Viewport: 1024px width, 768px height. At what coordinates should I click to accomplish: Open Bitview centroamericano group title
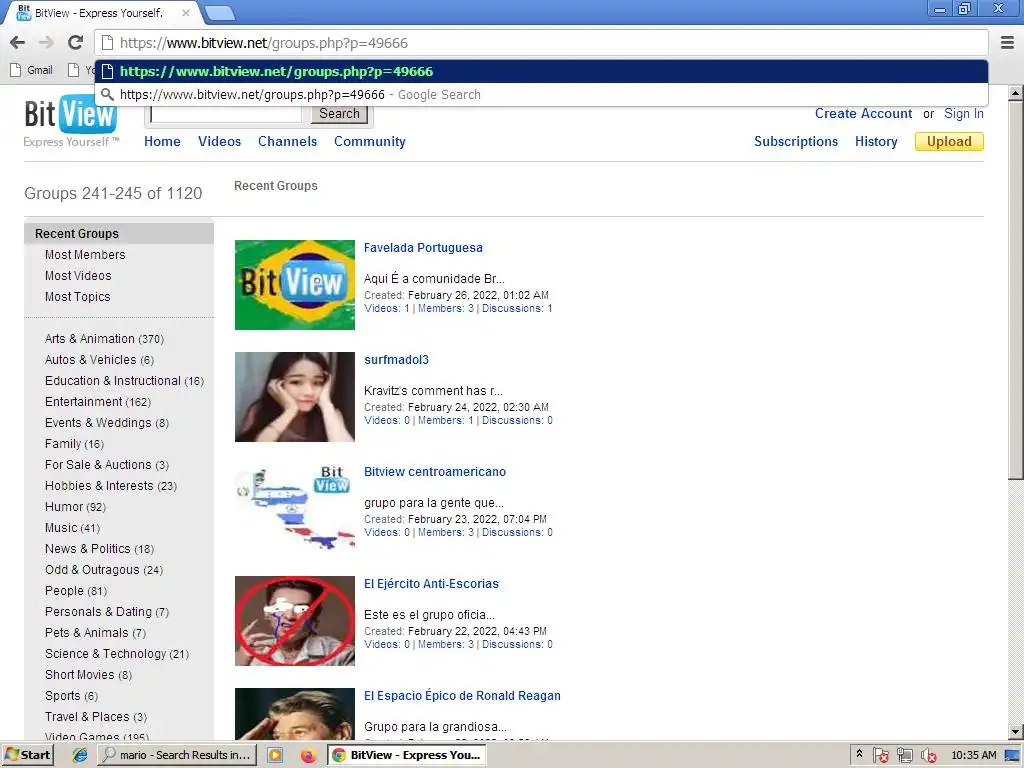click(435, 472)
